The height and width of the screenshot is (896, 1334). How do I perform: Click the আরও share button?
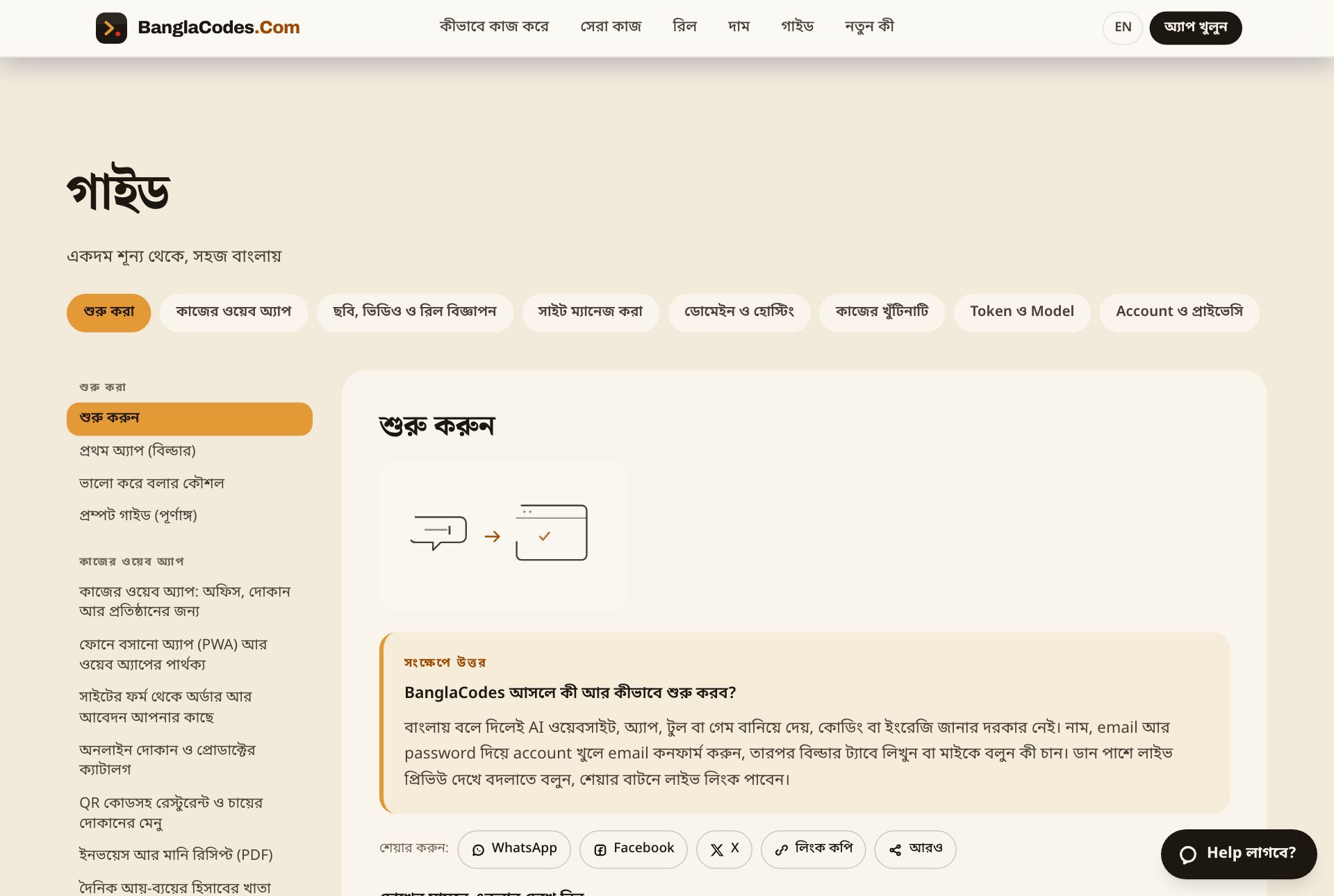(915, 849)
